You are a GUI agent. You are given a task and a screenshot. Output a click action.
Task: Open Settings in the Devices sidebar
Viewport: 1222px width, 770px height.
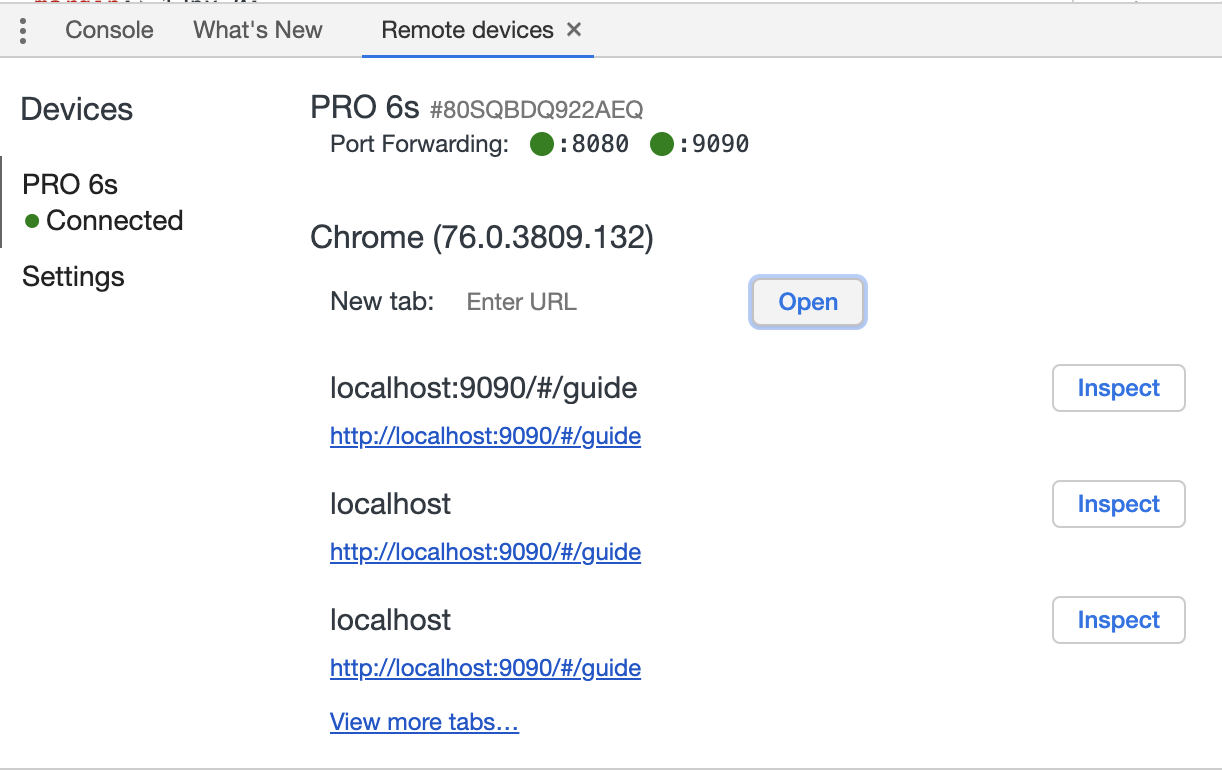73,277
